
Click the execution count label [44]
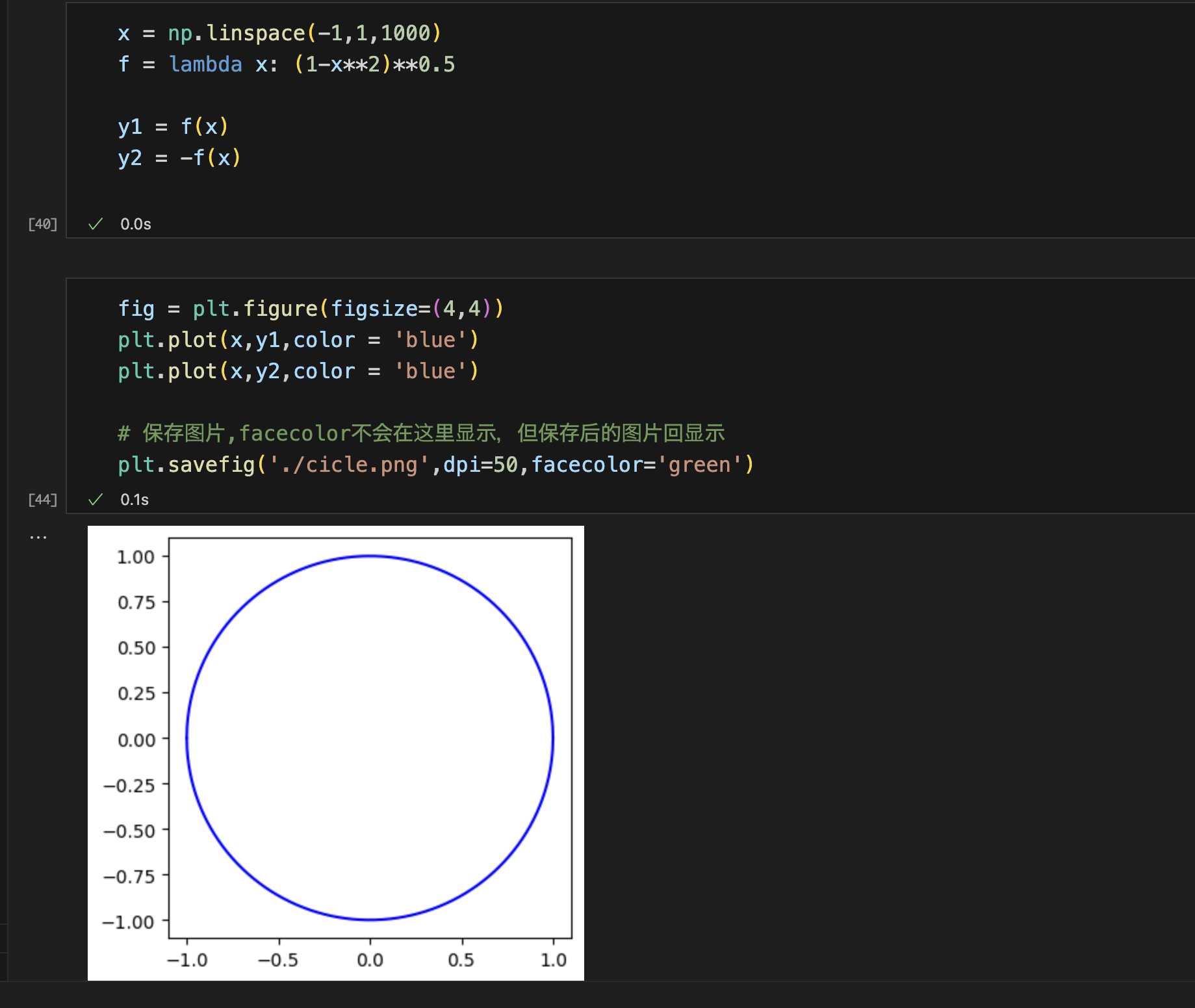coord(43,500)
